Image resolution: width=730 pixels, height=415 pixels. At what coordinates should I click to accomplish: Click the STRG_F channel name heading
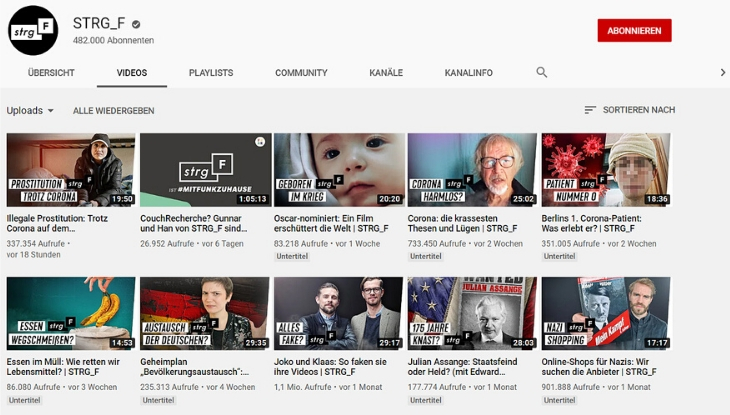[99, 23]
